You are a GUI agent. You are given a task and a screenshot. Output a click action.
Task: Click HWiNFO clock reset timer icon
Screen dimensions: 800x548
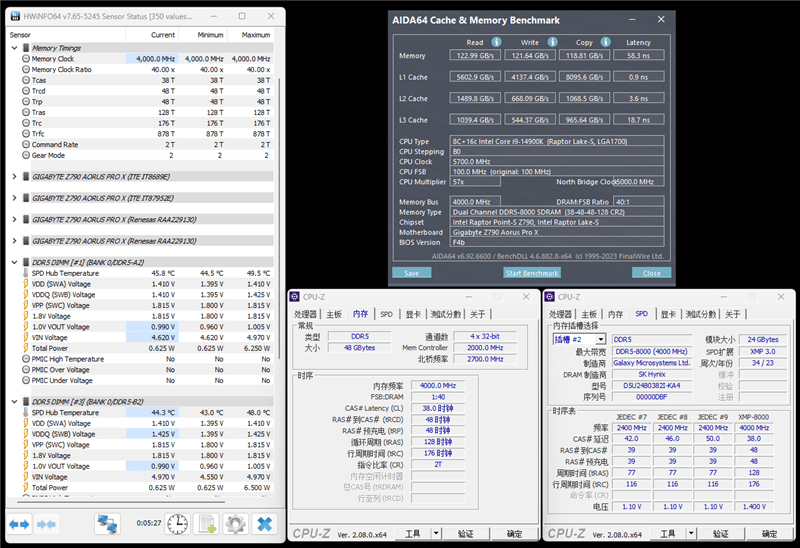click(x=178, y=524)
